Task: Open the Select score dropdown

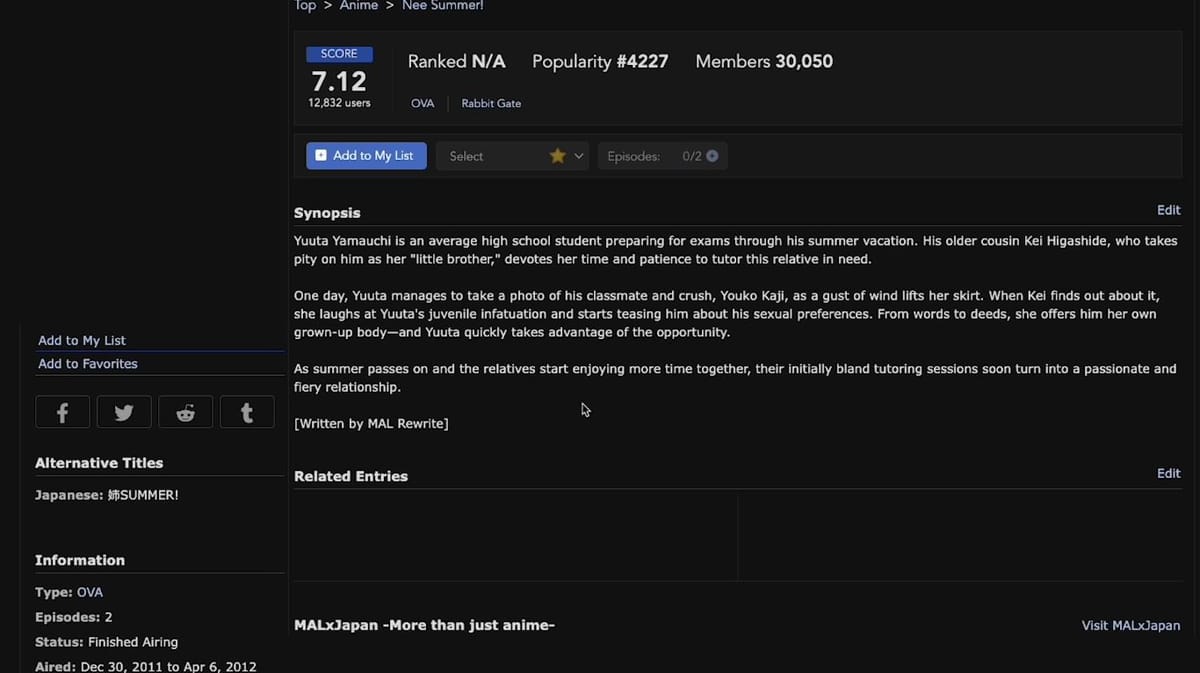Action: pos(490,156)
